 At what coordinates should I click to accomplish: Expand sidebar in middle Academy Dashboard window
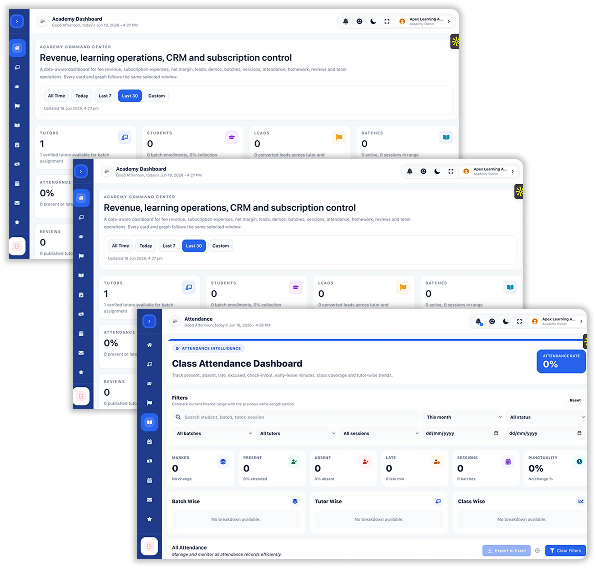pyautogui.click(x=81, y=171)
